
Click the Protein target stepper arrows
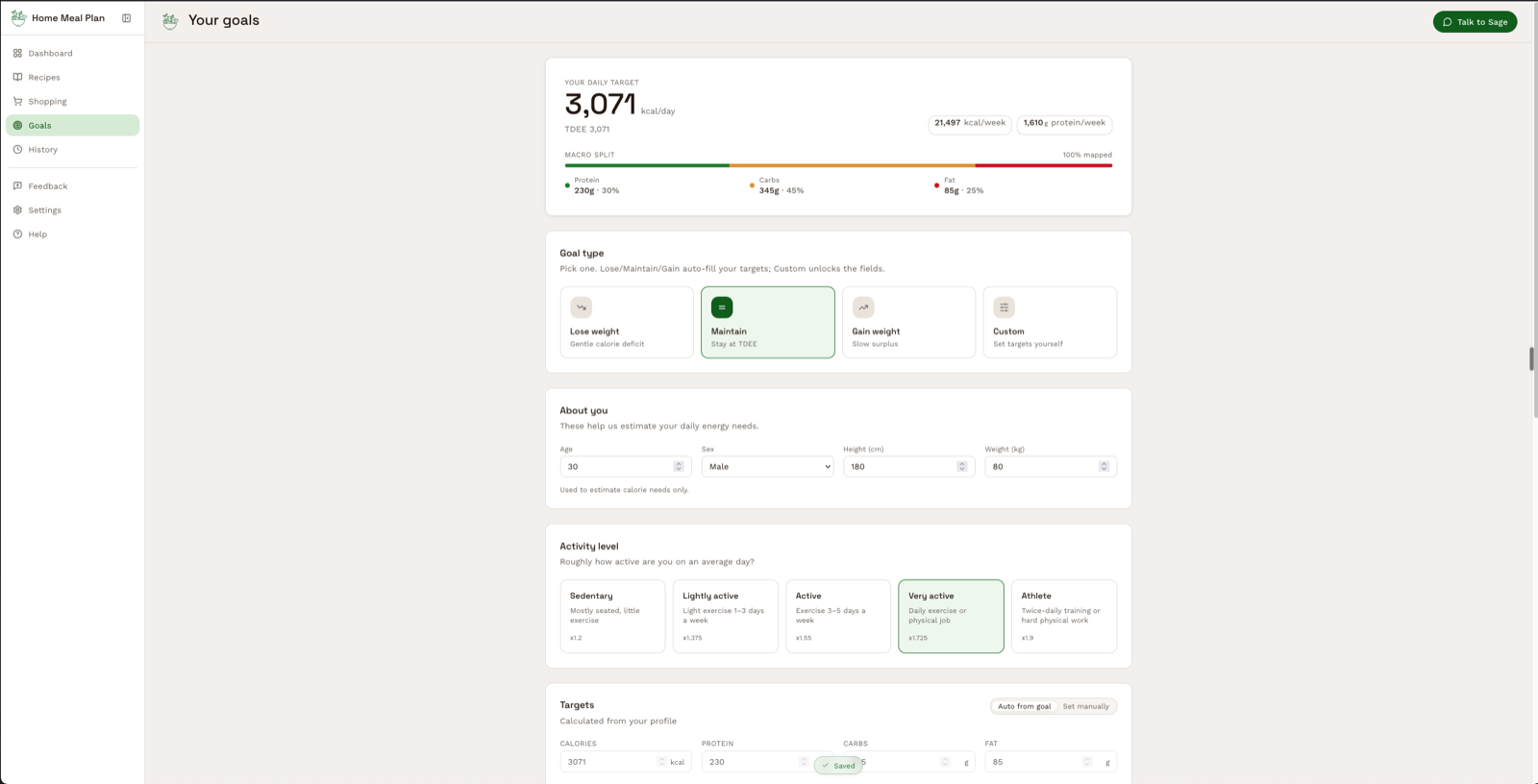point(804,762)
